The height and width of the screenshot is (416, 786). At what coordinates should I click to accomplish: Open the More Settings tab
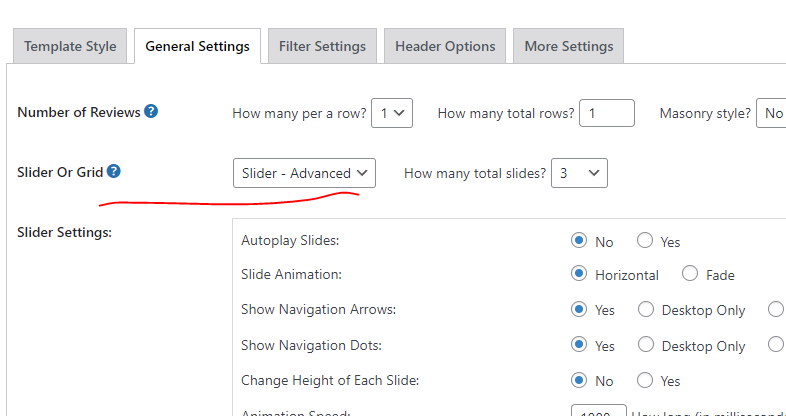pos(568,47)
